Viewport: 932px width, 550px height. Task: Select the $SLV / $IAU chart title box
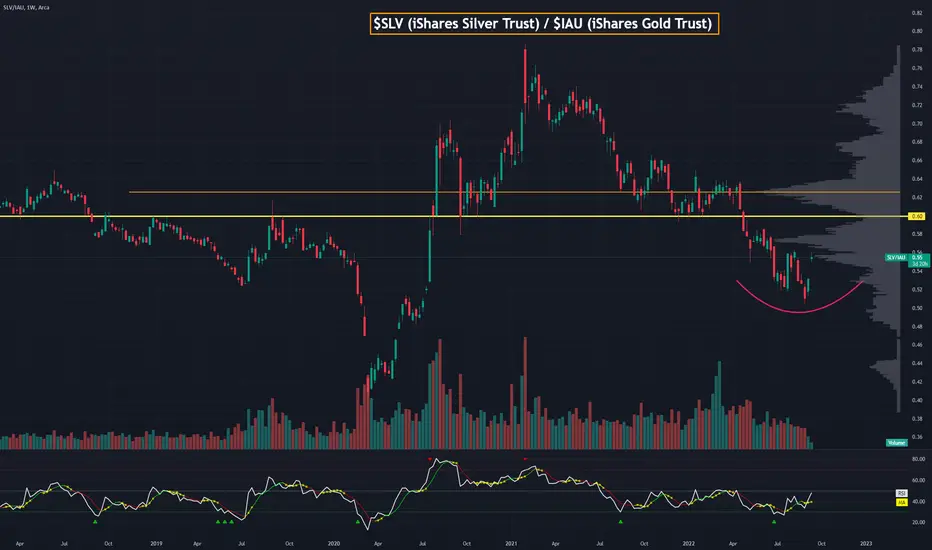(544, 24)
